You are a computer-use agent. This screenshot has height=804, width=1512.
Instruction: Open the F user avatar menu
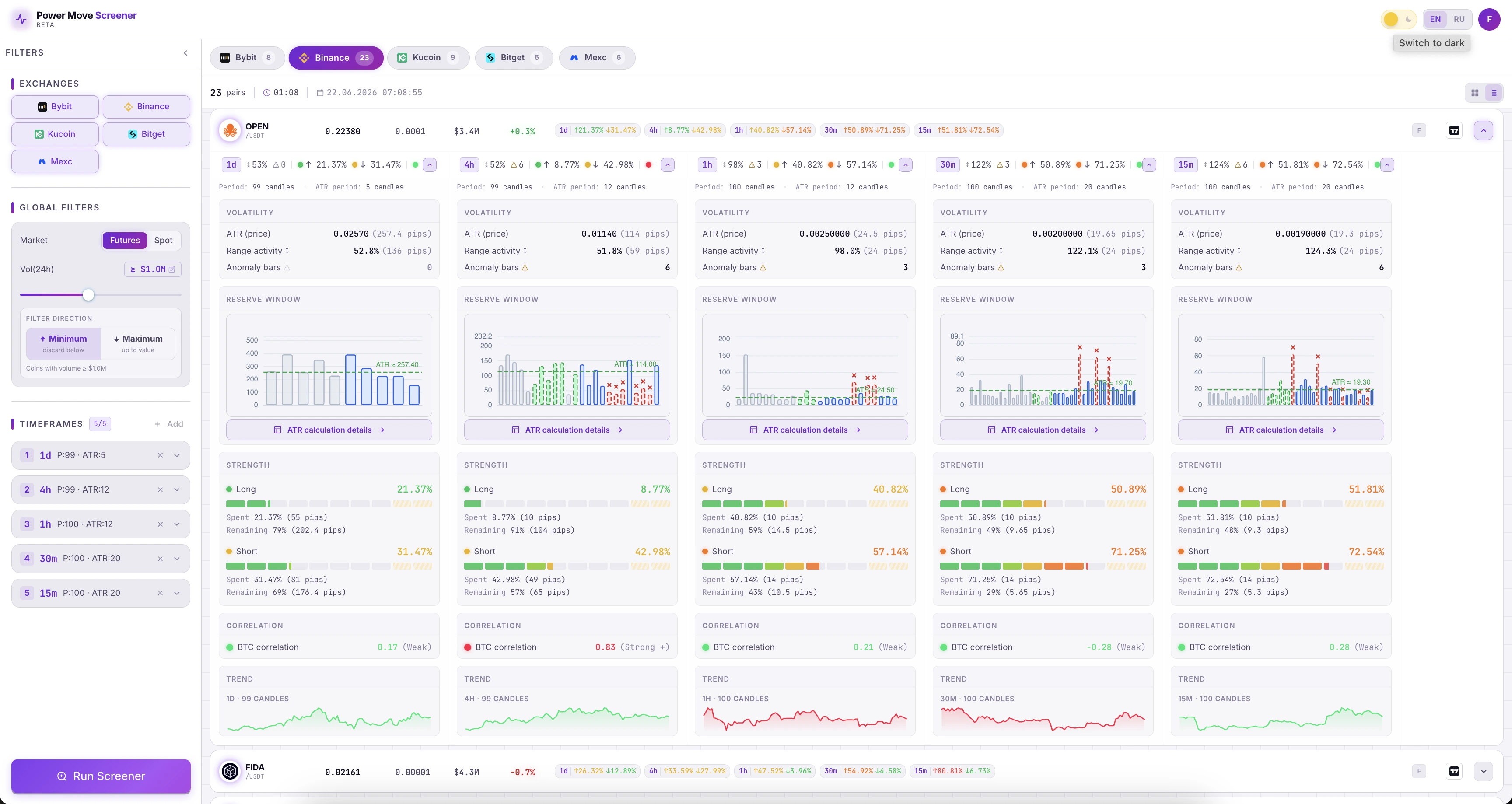[1489, 19]
